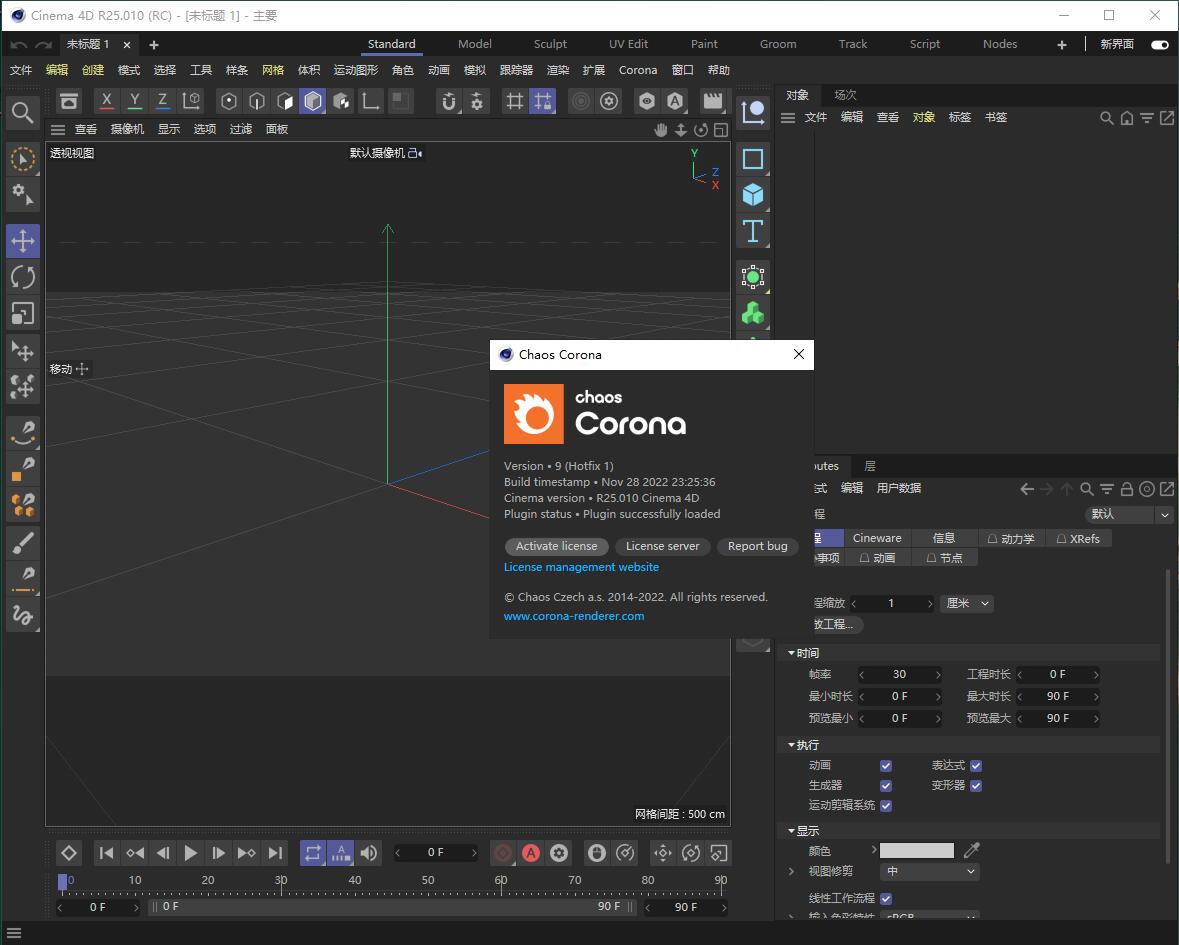The image size is (1179, 945).
Task: Collapse the 时间 section
Action: pos(793,652)
